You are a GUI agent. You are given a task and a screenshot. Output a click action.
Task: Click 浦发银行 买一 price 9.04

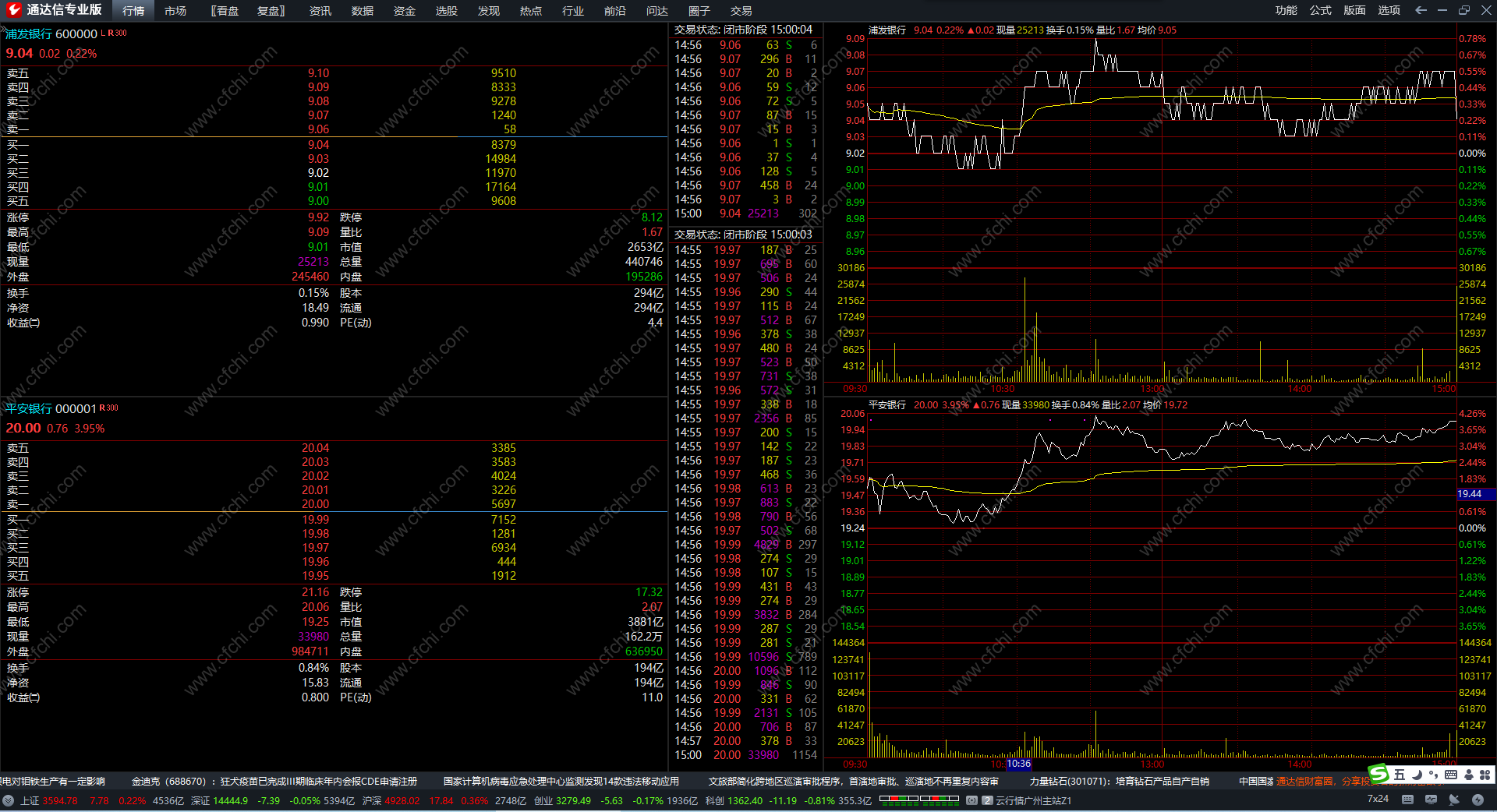click(x=318, y=145)
